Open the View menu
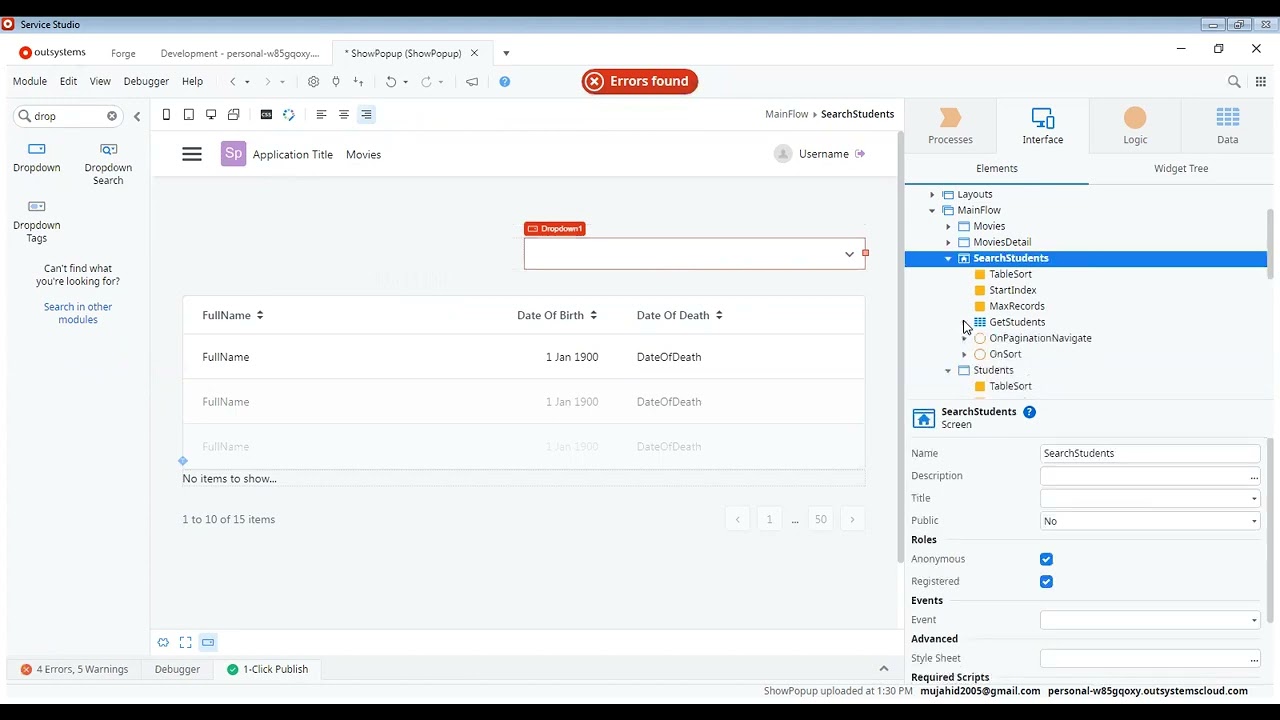Viewport: 1280px width, 720px height. pyautogui.click(x=100, y=82)
